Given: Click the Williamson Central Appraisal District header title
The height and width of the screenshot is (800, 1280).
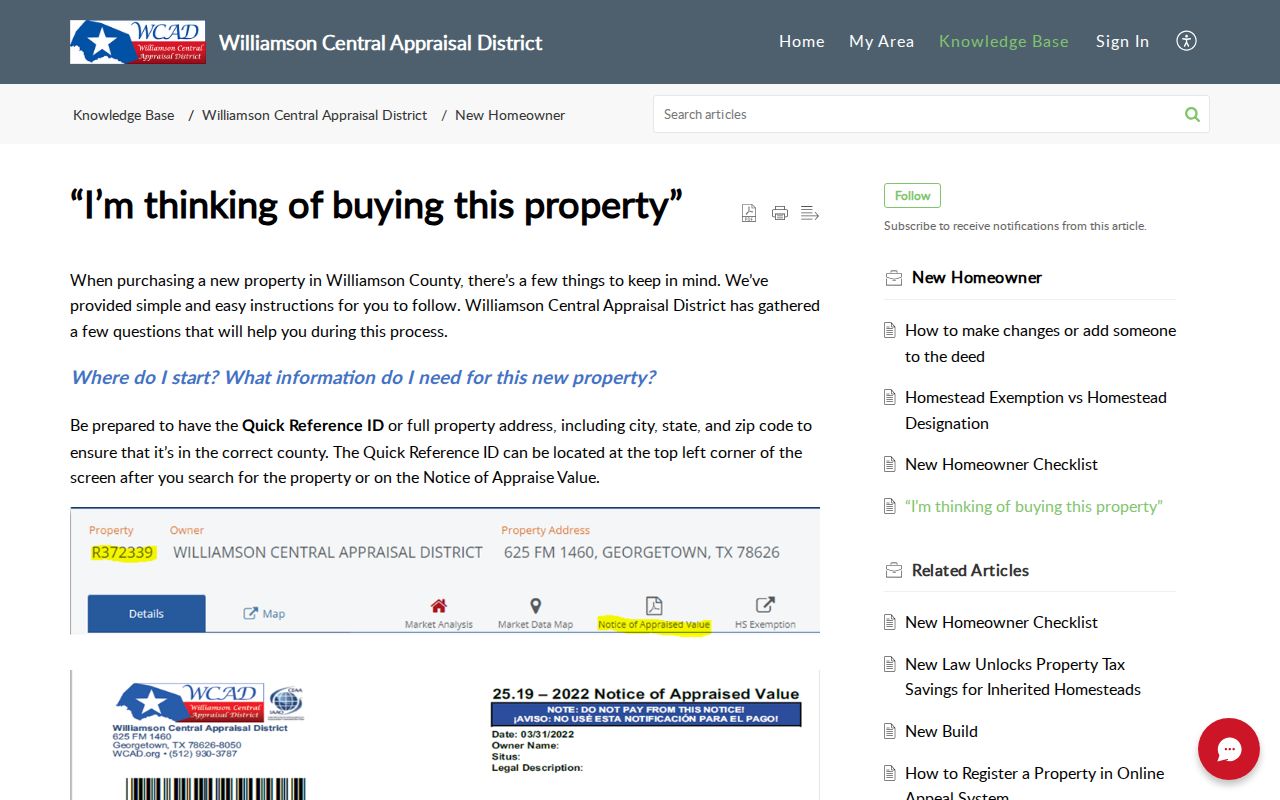Looking at the screenshot, I should (x=381, y=42).
